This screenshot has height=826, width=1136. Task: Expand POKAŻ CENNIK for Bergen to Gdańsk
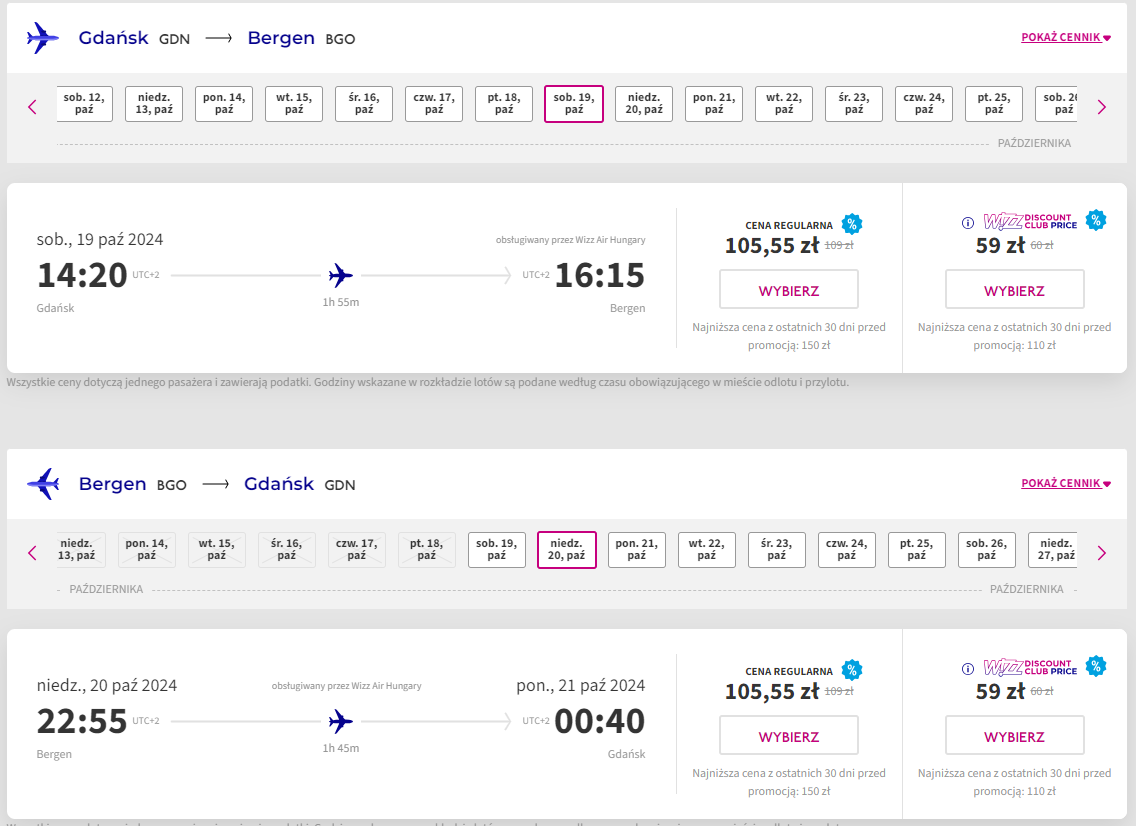(1066, 483)
